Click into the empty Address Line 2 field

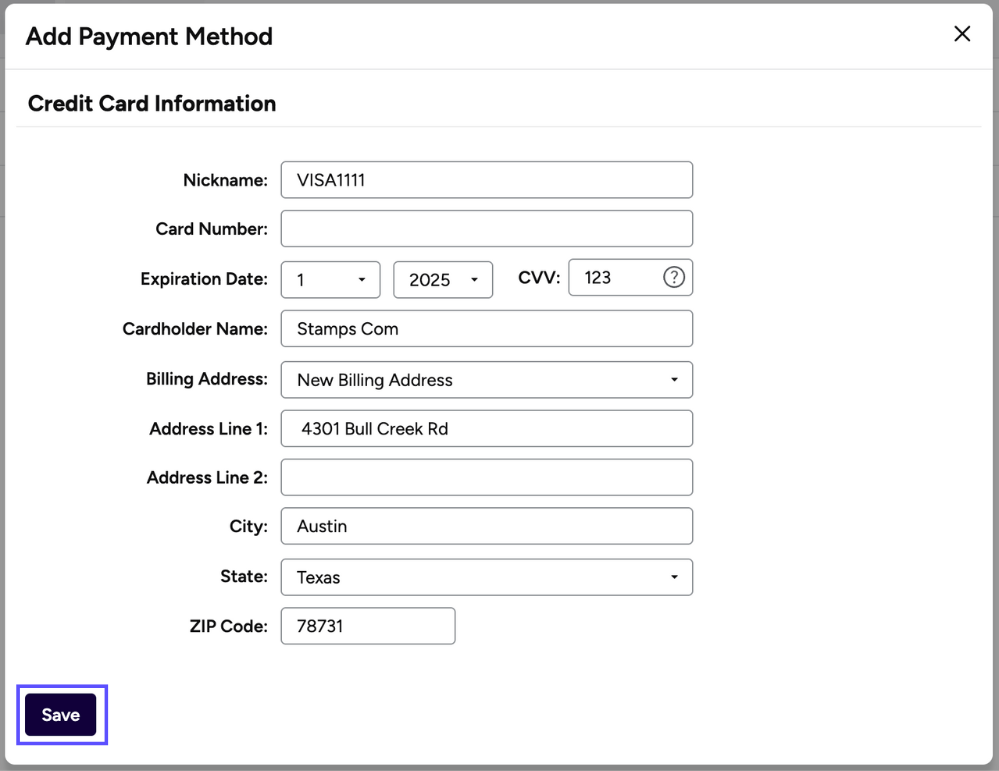coord(486,477)
